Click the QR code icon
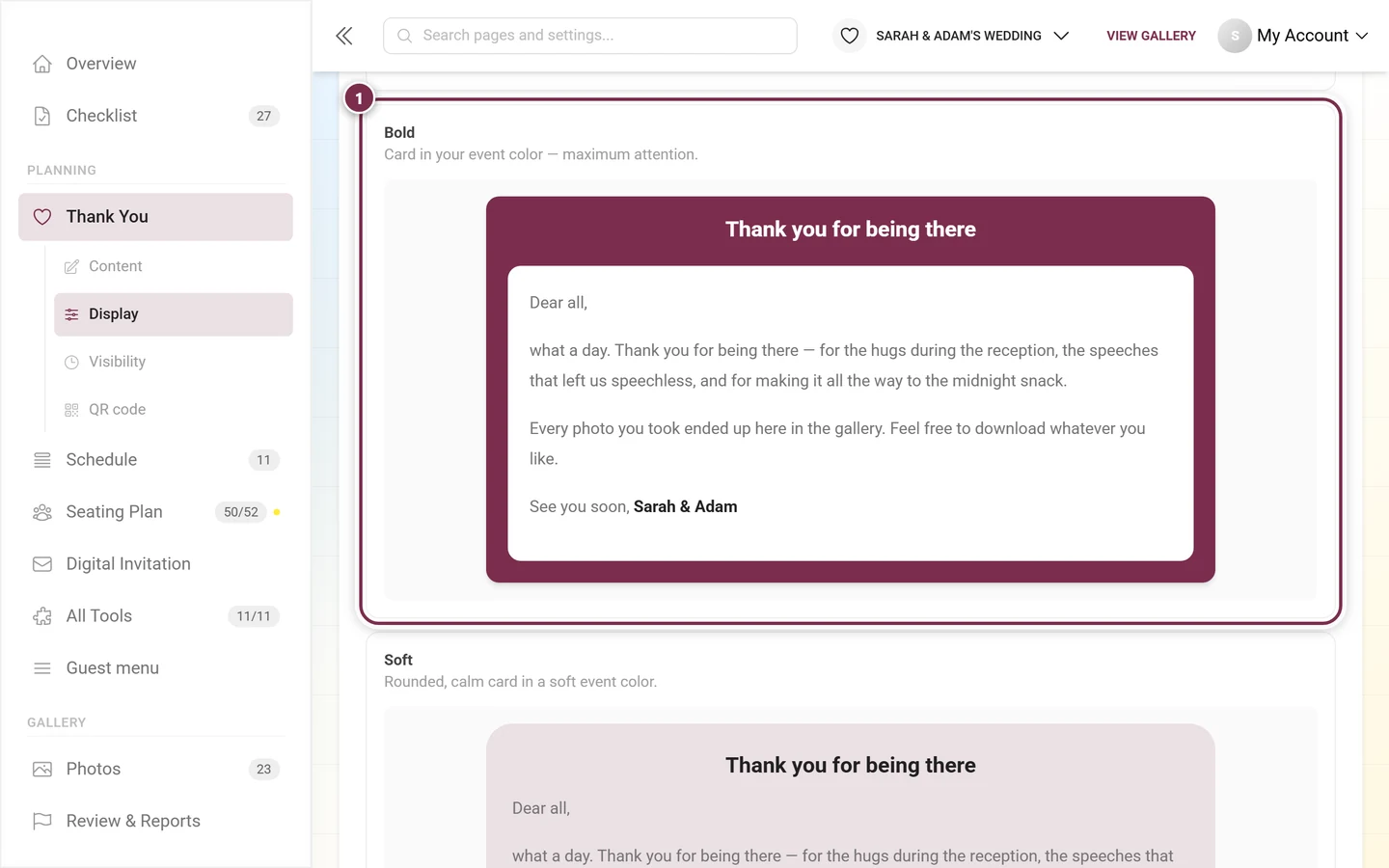 click(71, 410)
